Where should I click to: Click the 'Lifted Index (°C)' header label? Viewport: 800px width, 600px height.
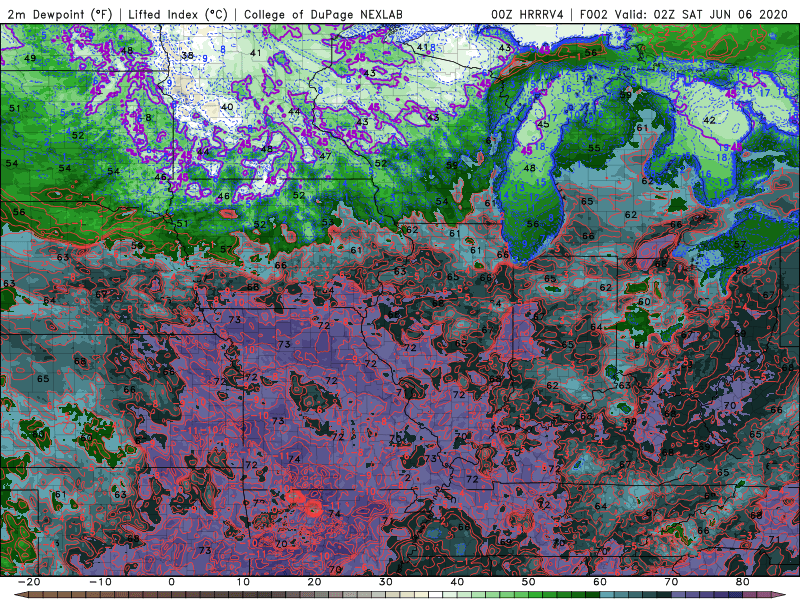178,14
